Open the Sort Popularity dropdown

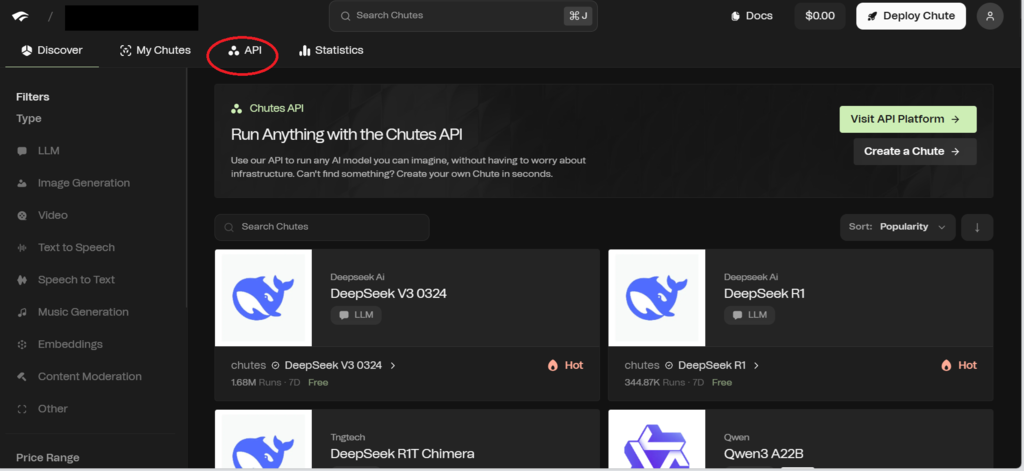click(x=898, y=227)
